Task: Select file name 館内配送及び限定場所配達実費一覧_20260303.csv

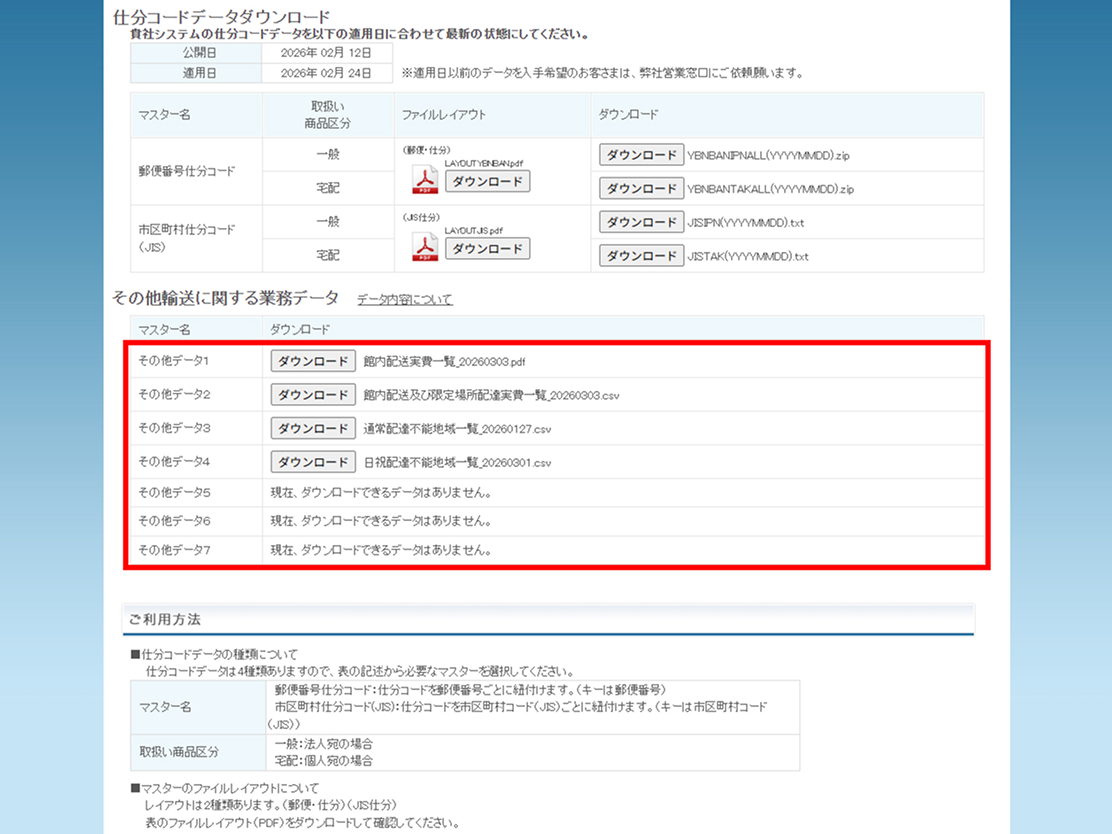Action: pos(491,395)
